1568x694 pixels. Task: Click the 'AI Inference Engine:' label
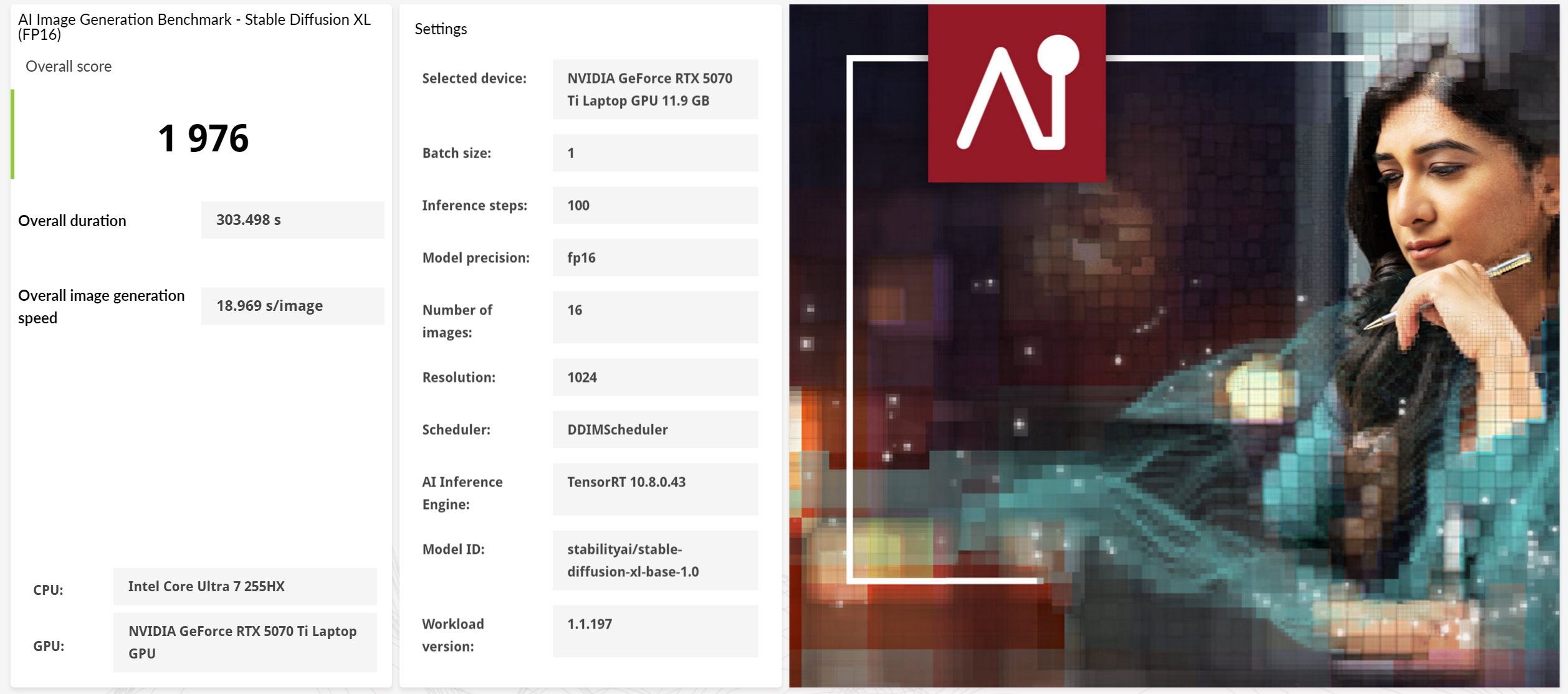pos(462,493)
